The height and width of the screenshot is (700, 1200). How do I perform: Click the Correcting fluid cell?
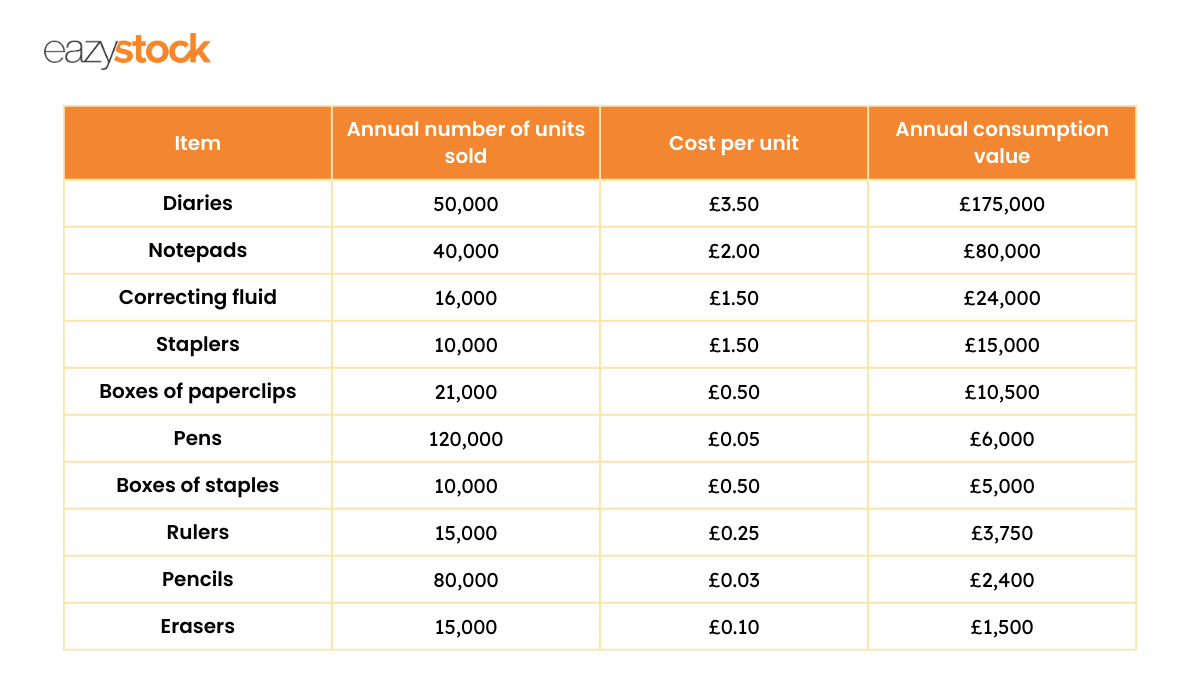pos(197,297)
